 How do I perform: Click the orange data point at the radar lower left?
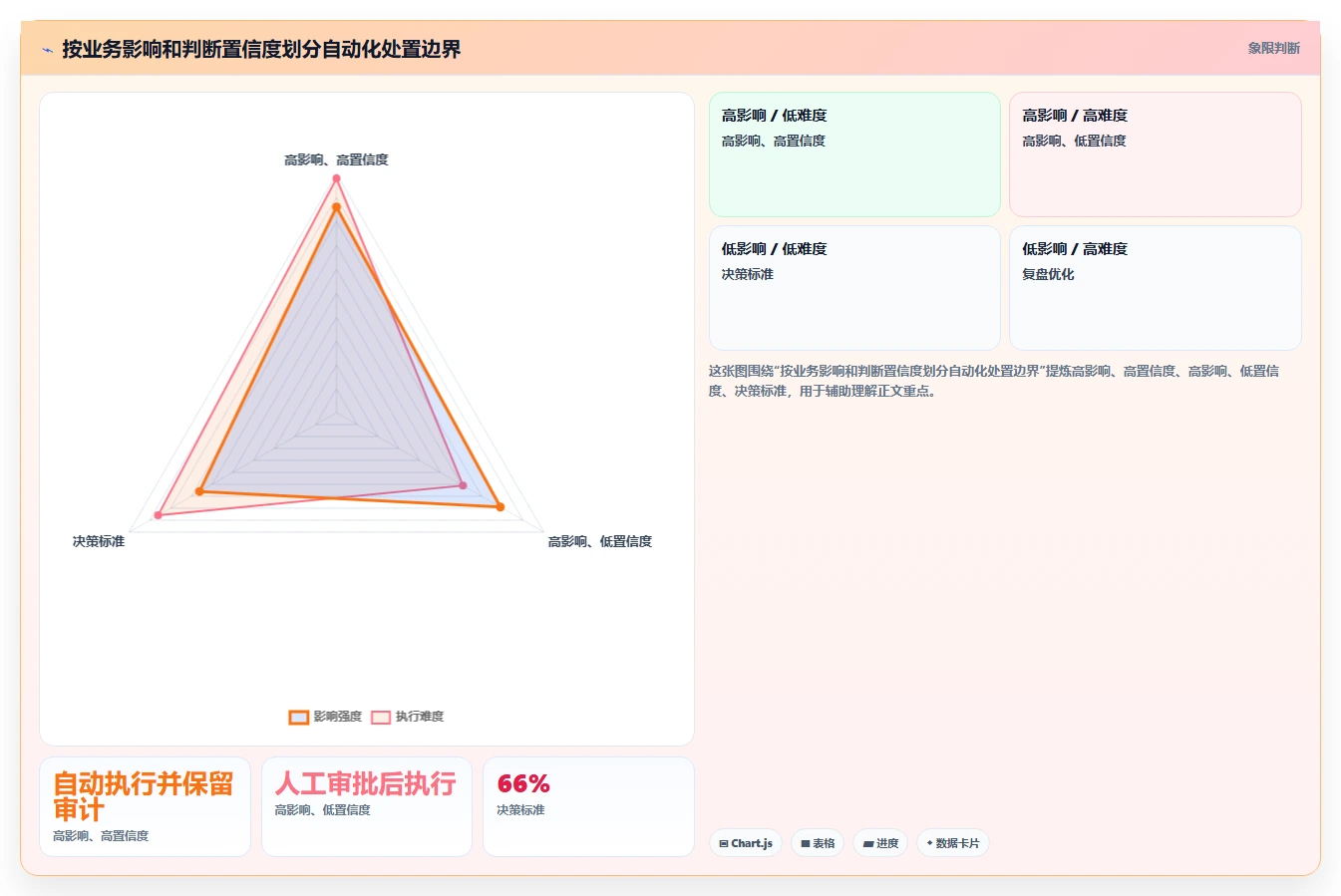pos(199,491)
